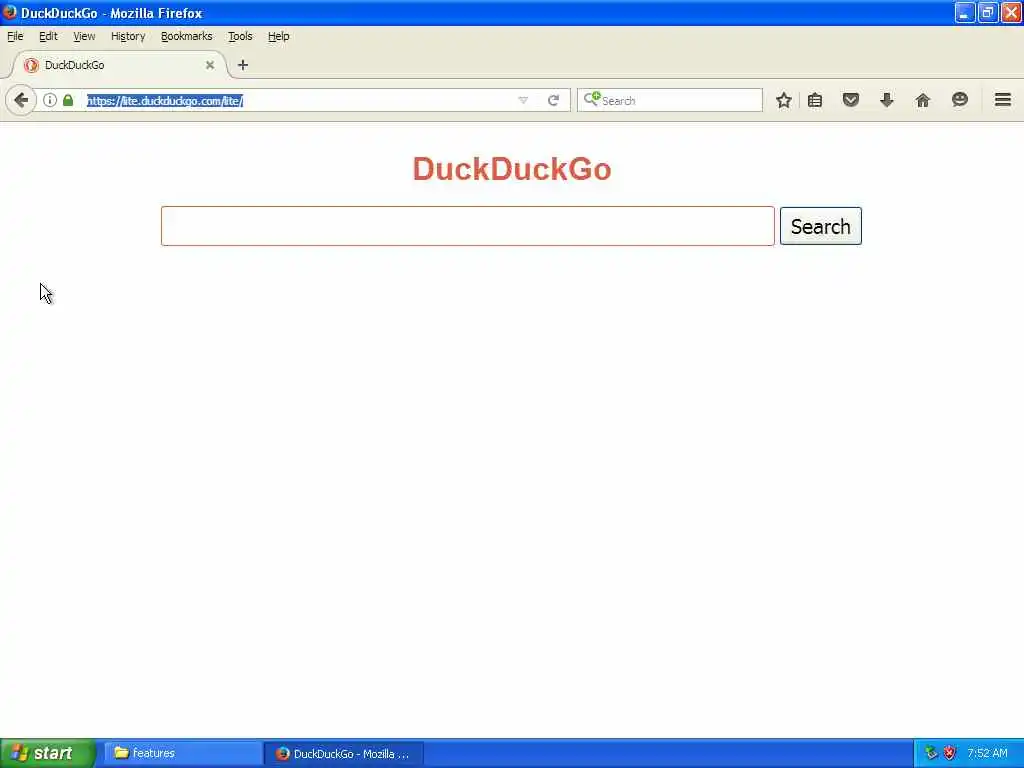Open the Bookmarks menu

pyautogui.click(x=187, y=36)
